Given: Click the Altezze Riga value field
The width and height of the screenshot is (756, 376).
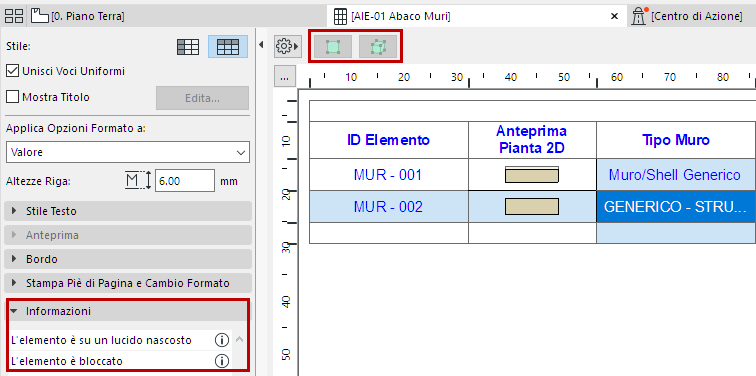Looking at the screenshot, I should pyautogui.click(x=185, y=181).
